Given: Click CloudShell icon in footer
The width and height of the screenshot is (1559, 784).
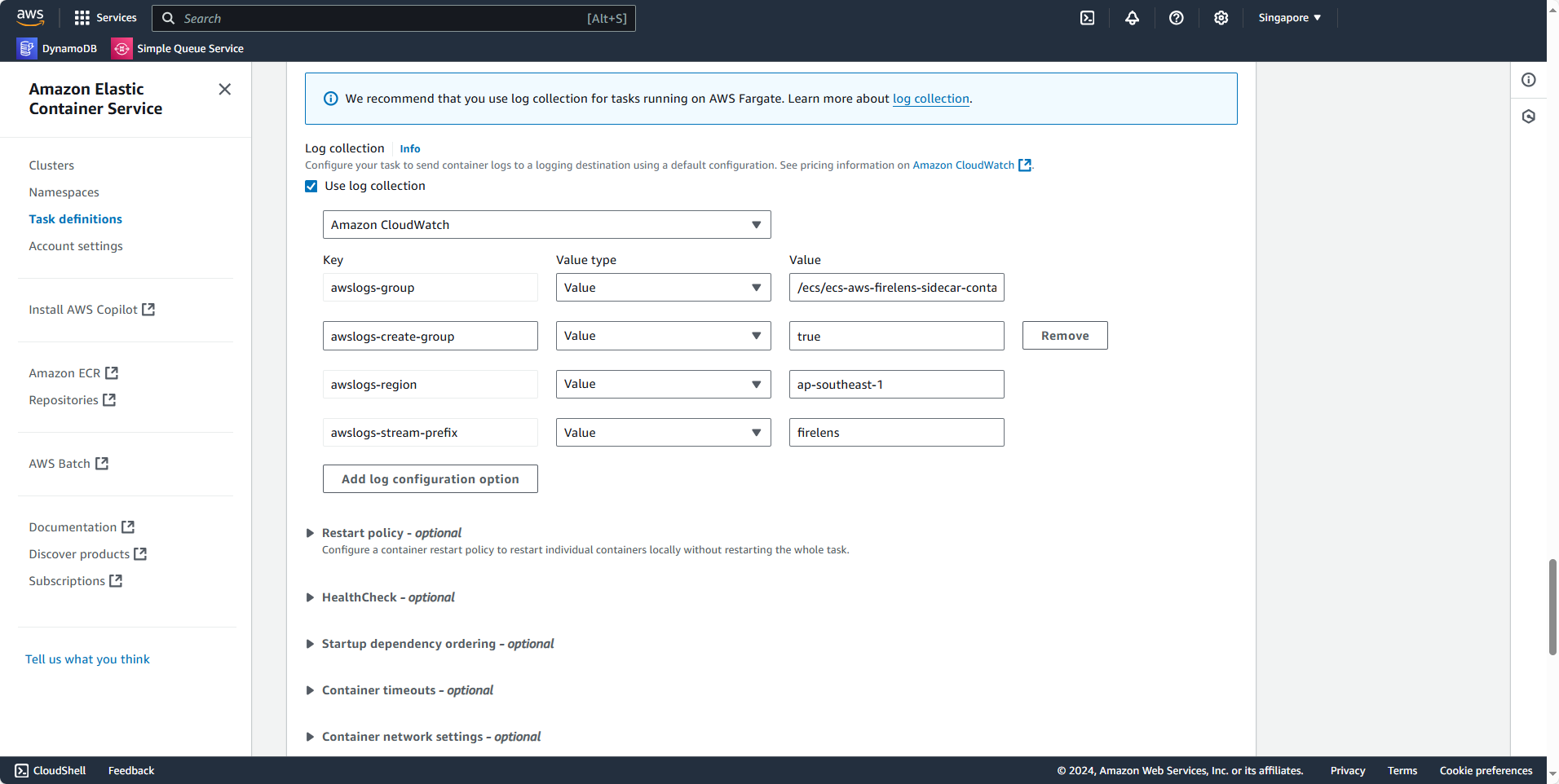Looking at the screenshot, I should 21,771.
